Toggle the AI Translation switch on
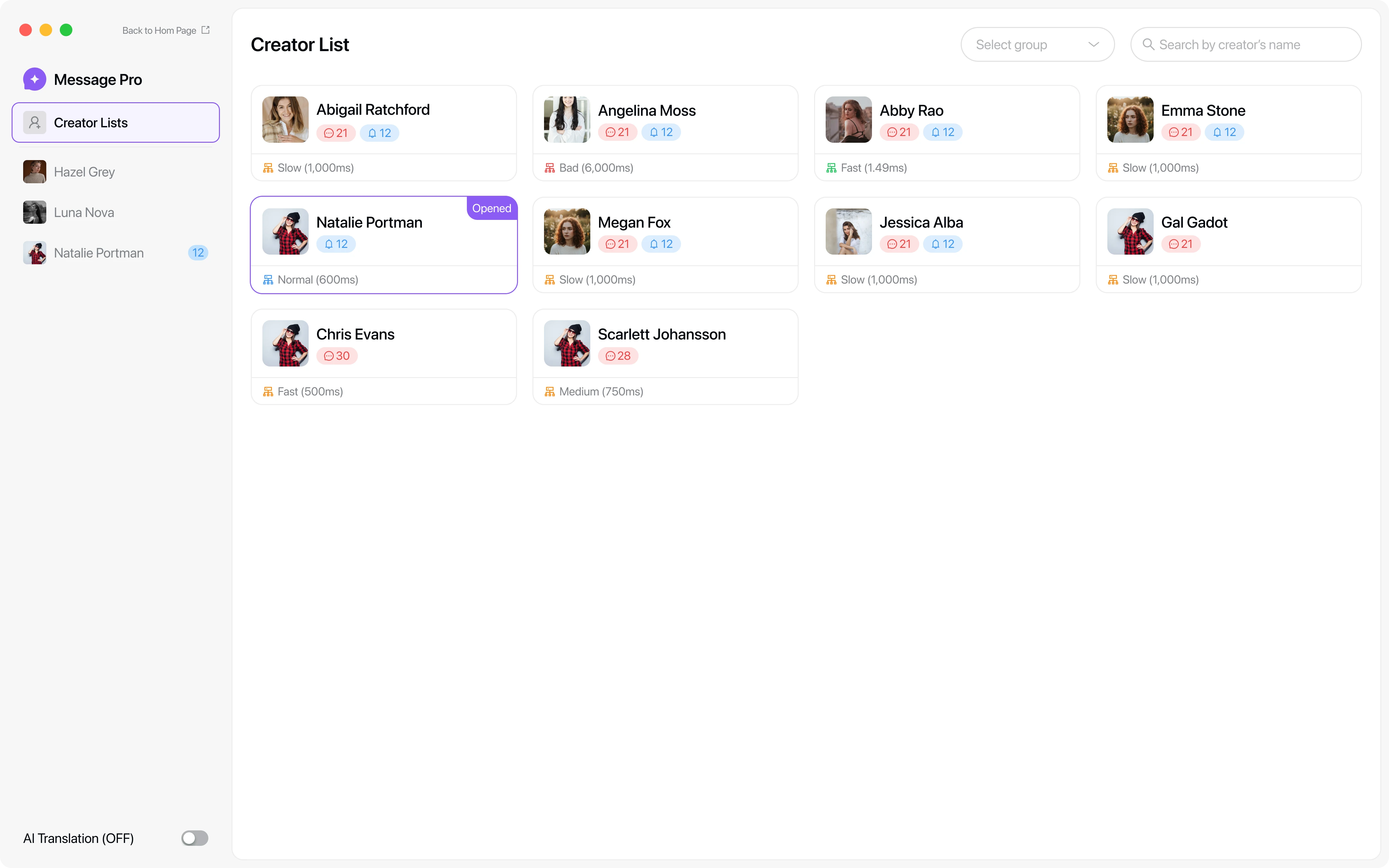The image size is (1389, 868). [x=195, y=838]
